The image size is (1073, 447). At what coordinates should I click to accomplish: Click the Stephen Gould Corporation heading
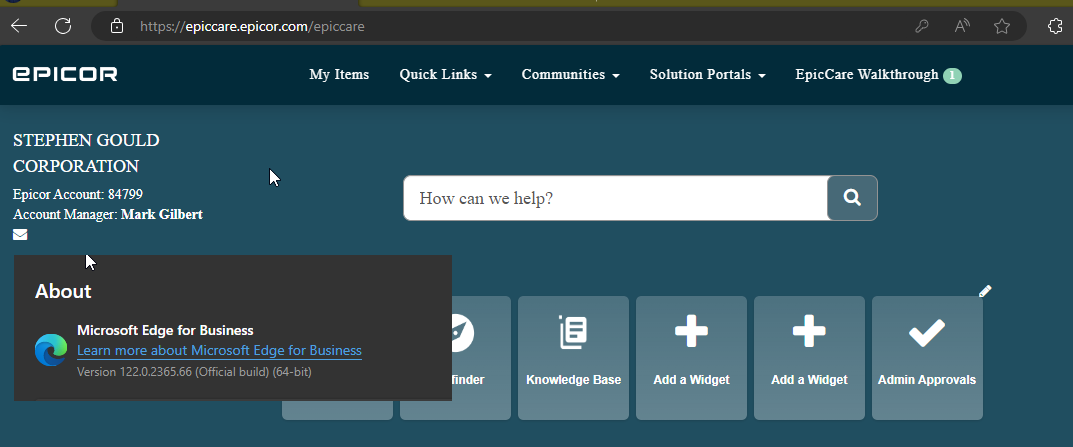pos(86,153)
